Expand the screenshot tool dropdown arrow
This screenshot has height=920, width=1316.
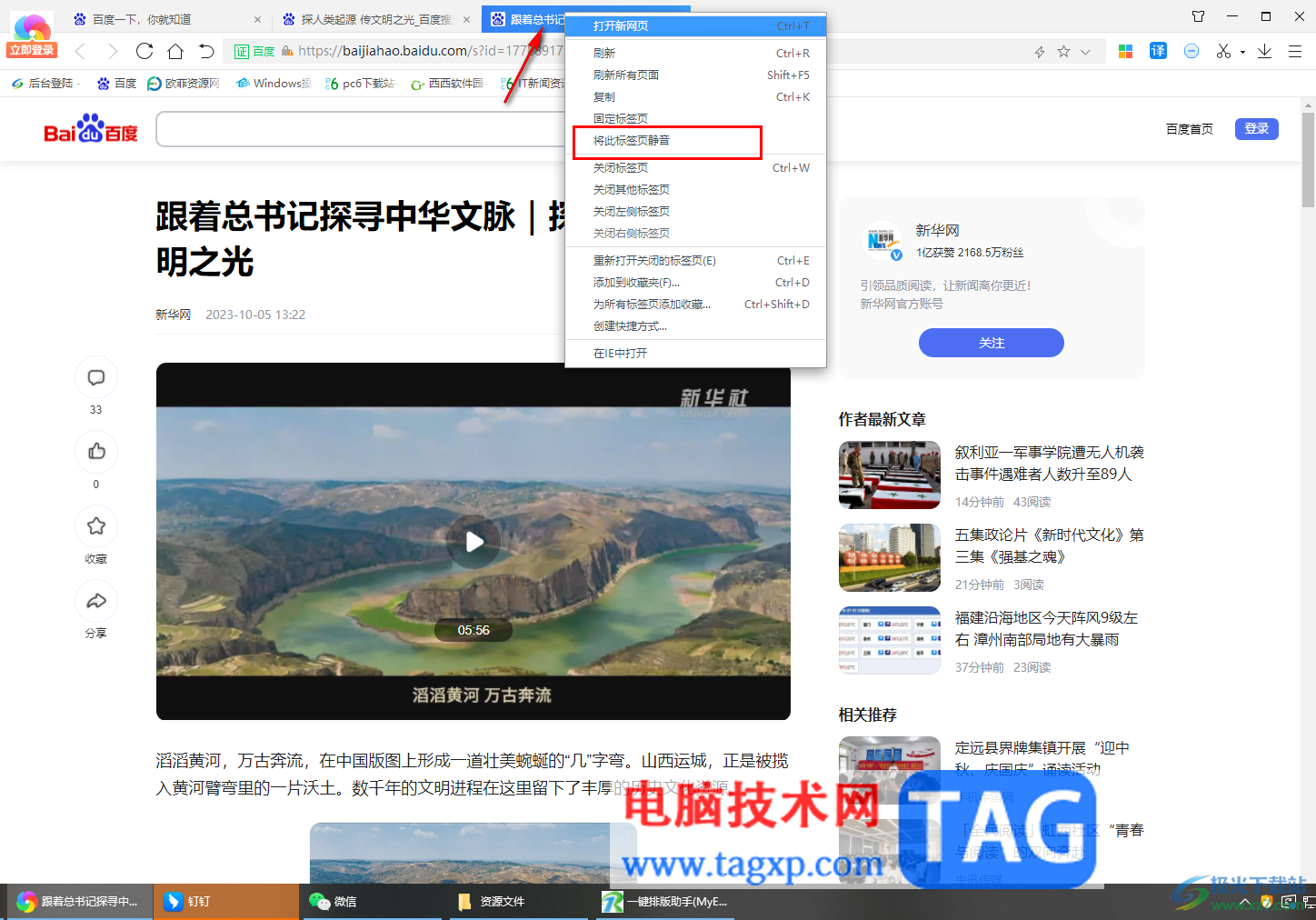click(x=1242, y=52)
